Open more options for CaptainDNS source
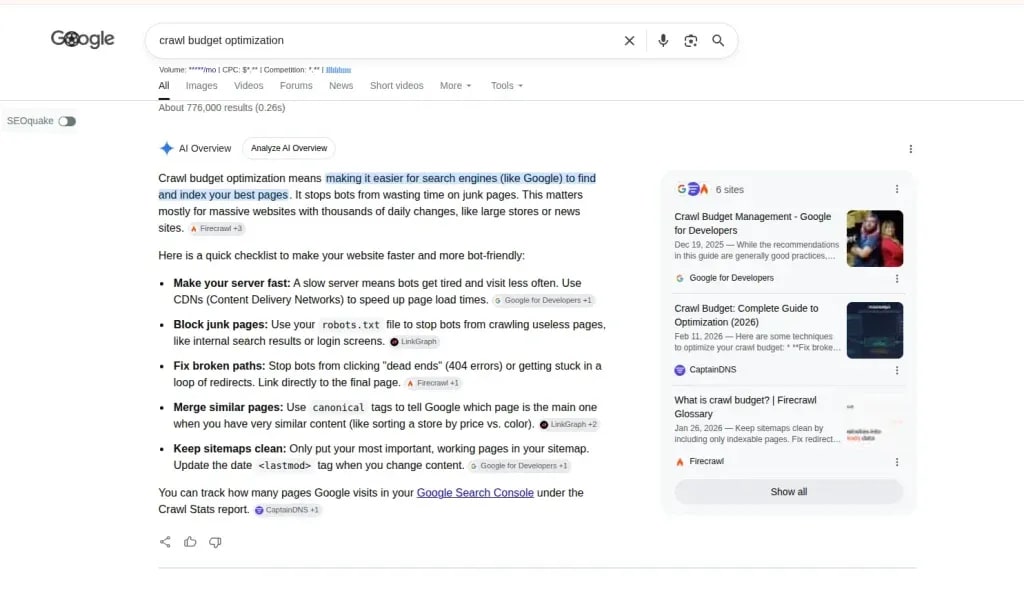The height and width of the screenshot is (589, 1024). click(897, 370)
